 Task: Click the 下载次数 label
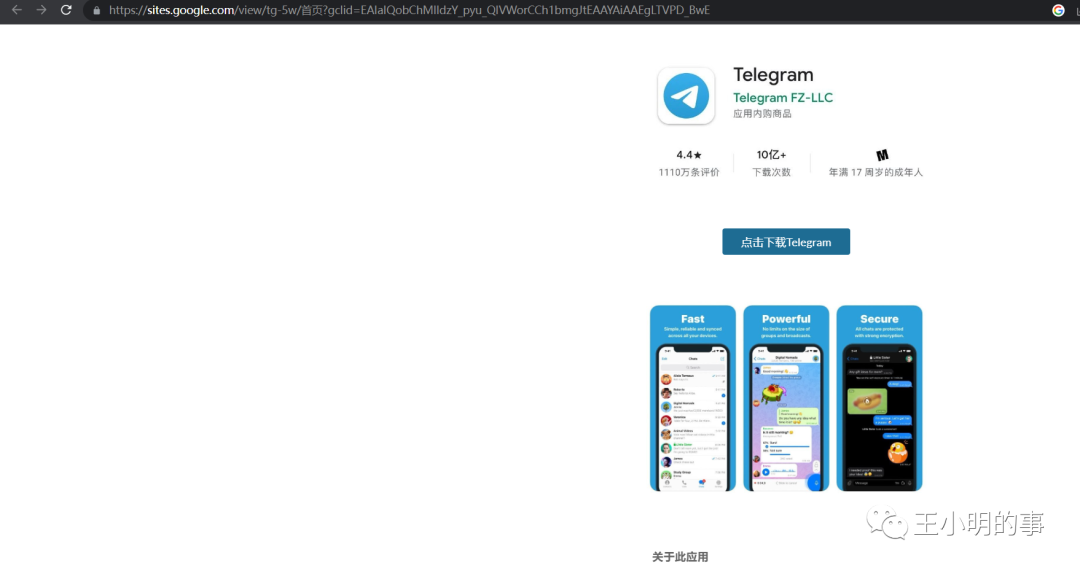pos(771,172)
